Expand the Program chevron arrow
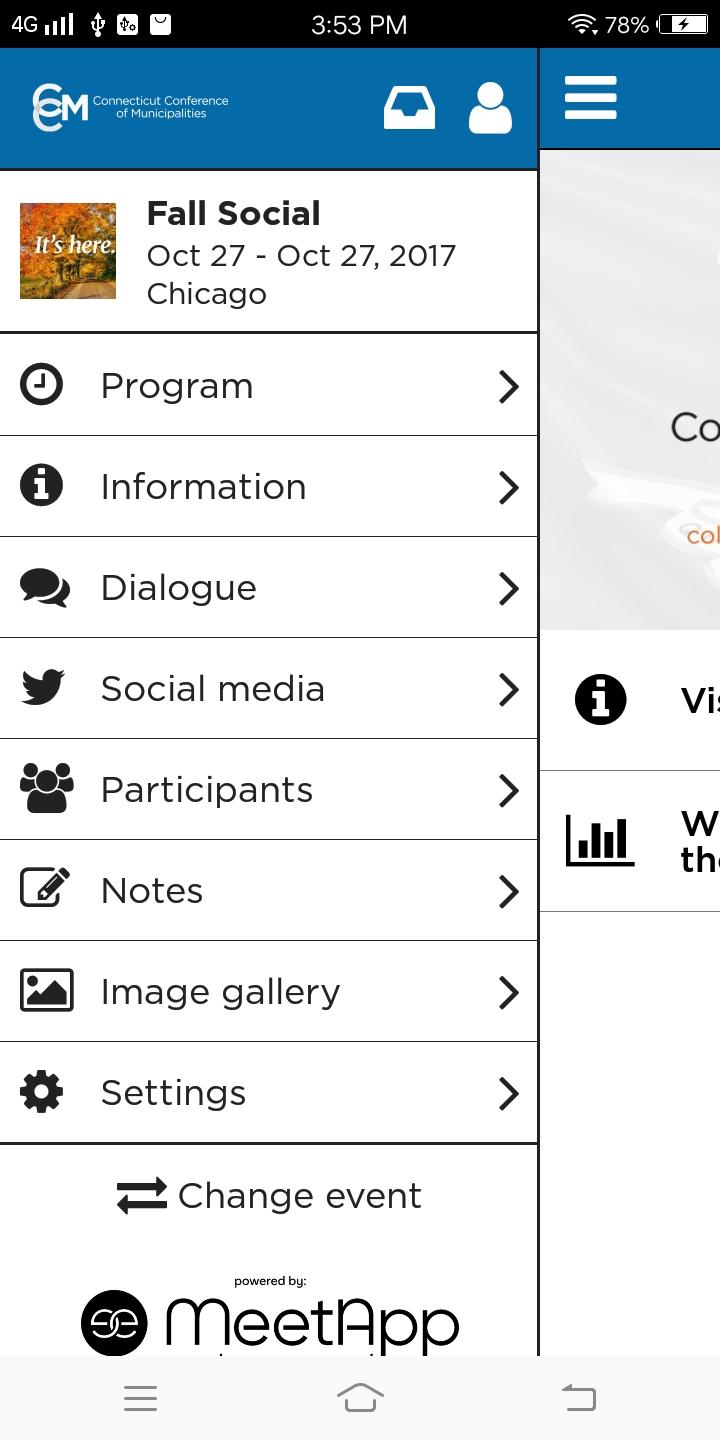This screenshot has height=1440, width=720. coord(509,386)
